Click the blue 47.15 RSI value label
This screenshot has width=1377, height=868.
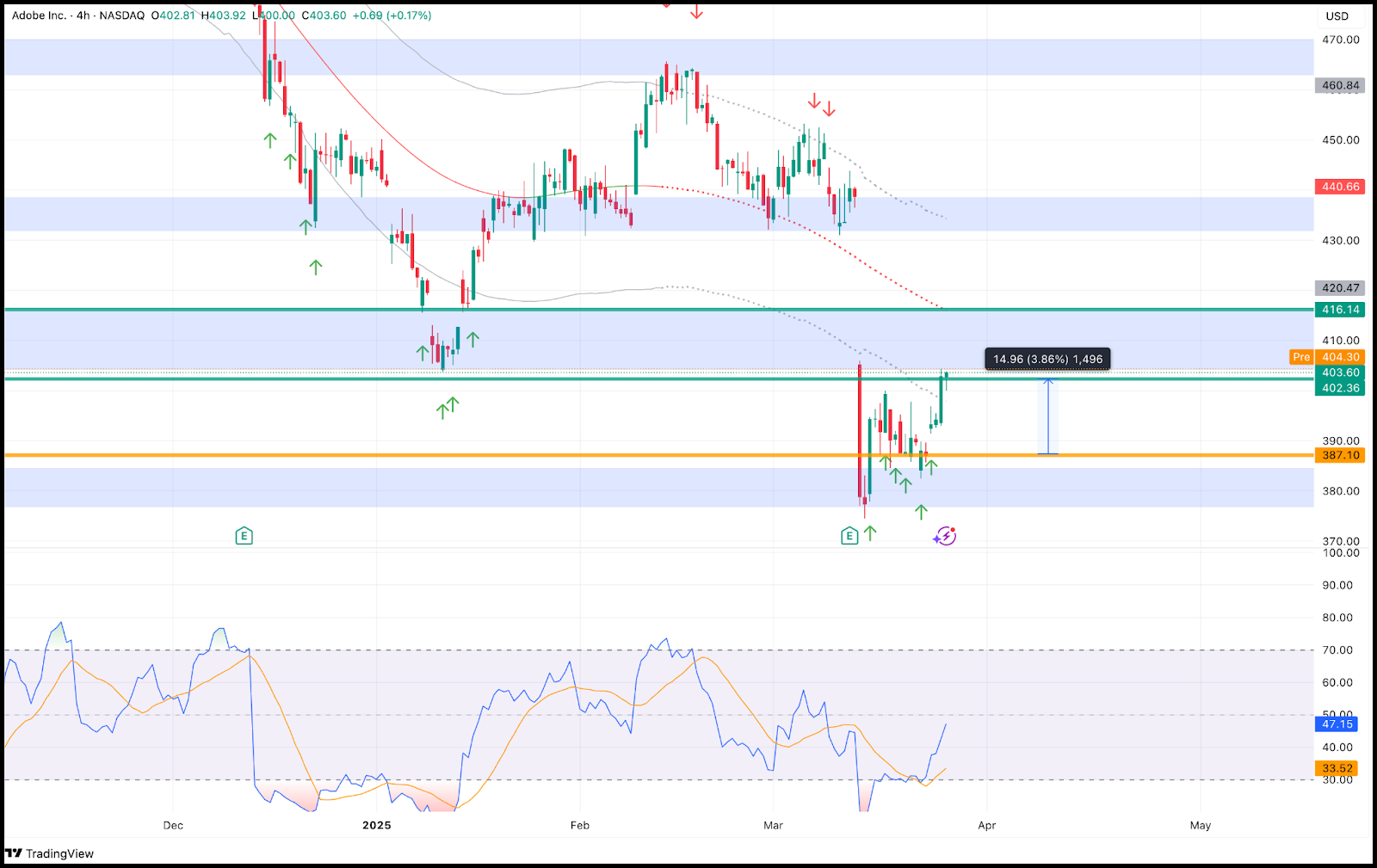tap(1337, 724)
